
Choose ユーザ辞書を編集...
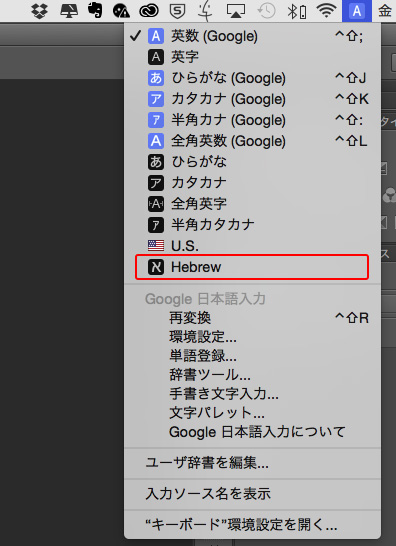coord(252,463)
